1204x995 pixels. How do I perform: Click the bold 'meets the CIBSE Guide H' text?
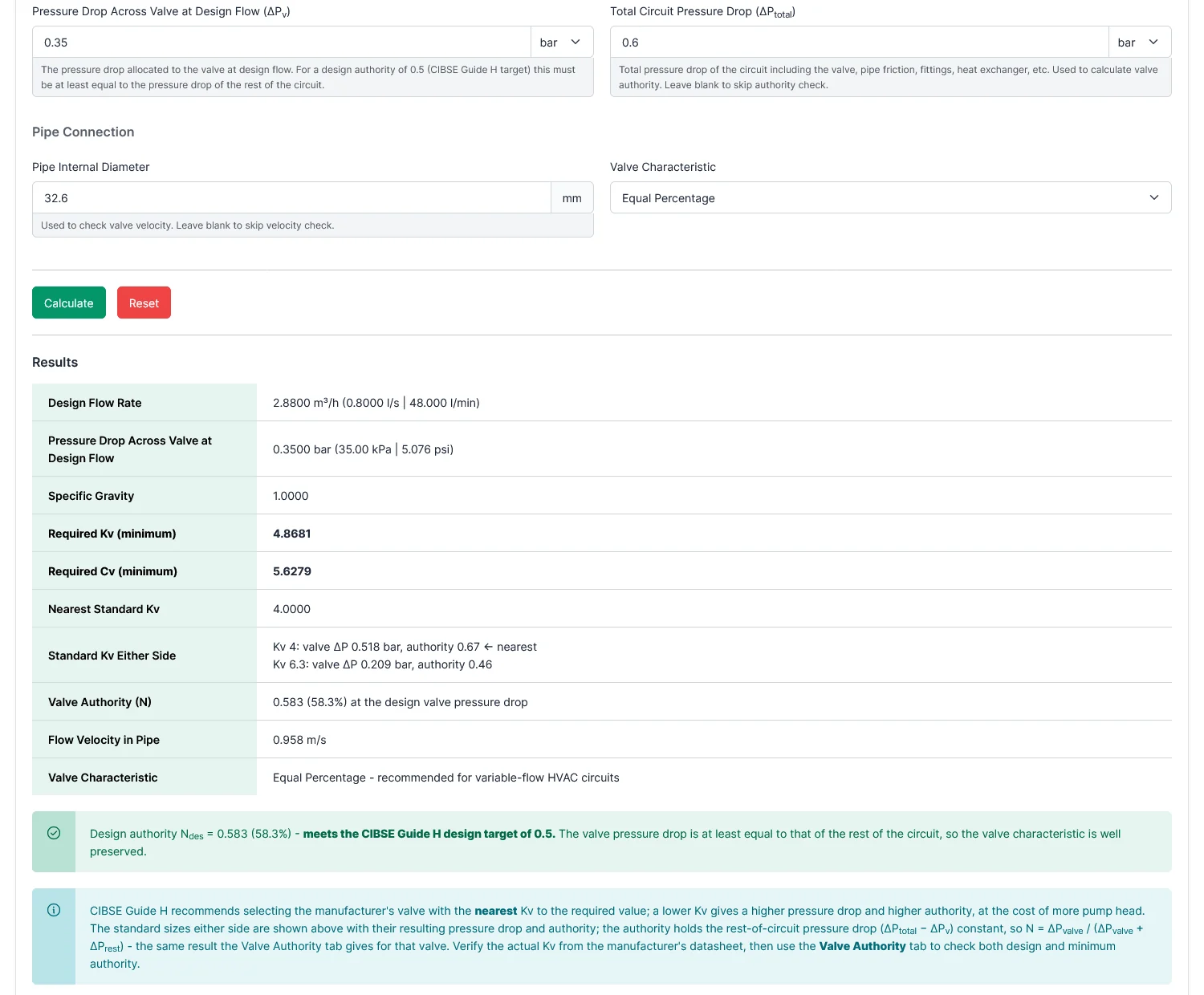[x=429, y=834]
